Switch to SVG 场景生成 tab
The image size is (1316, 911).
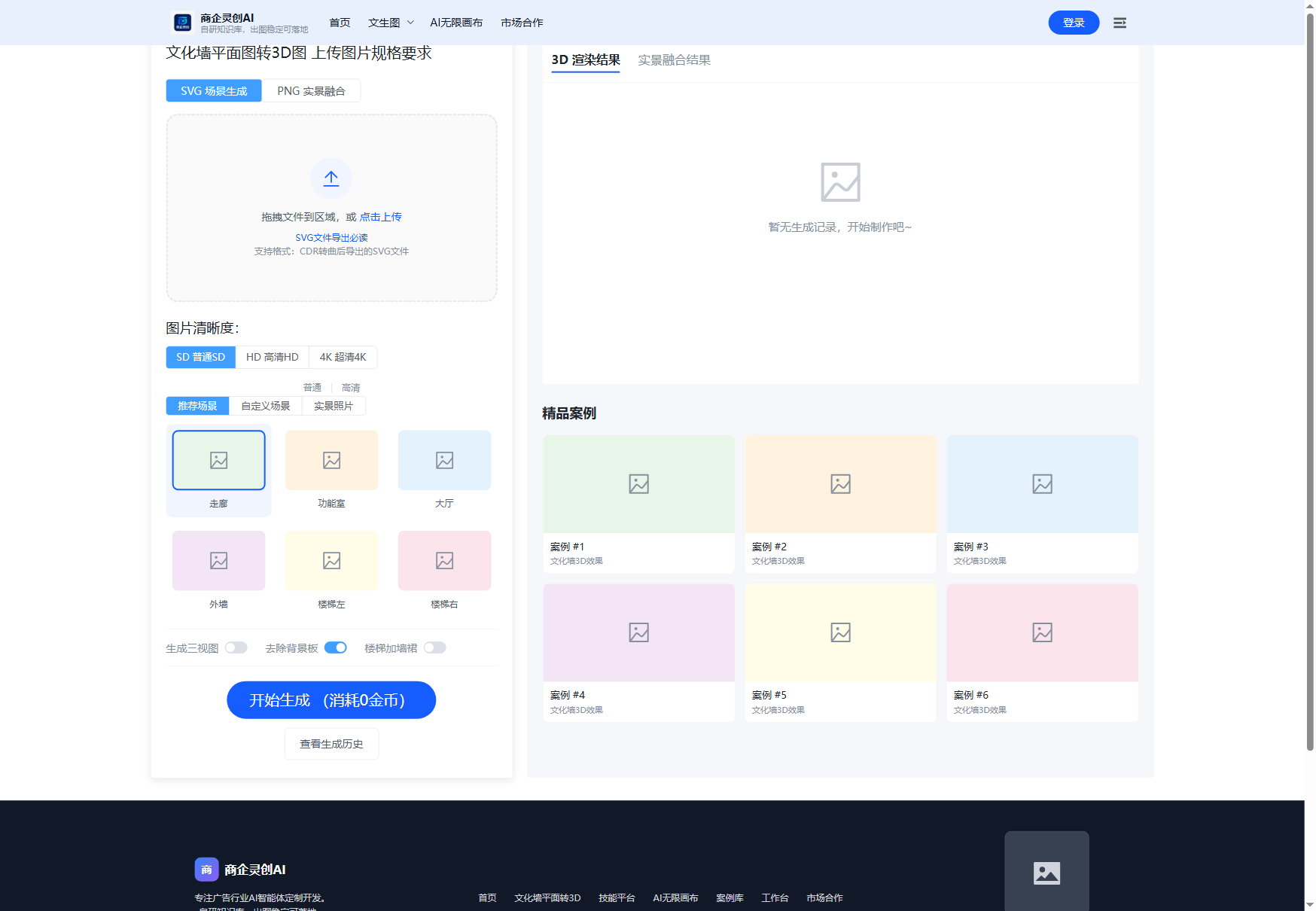(214, 90)
